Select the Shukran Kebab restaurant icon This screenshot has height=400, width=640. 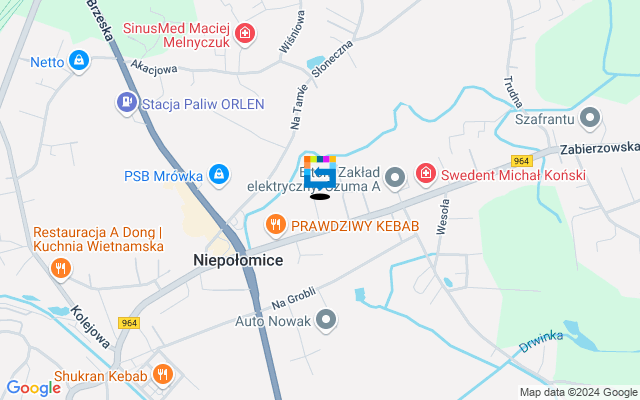163,375
